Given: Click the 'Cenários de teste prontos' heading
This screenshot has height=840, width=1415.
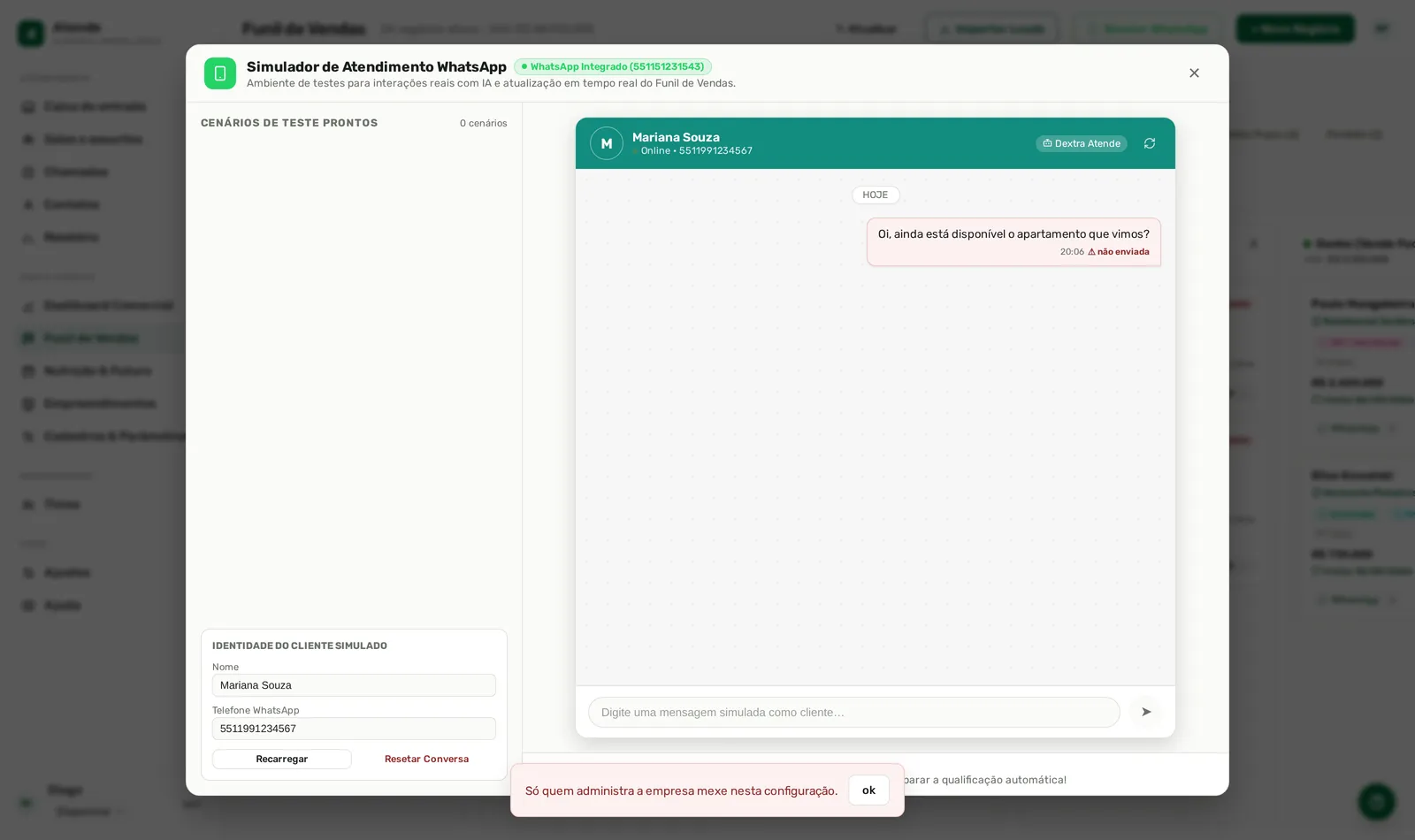Looking at the screenshot, I should point(289,123).
